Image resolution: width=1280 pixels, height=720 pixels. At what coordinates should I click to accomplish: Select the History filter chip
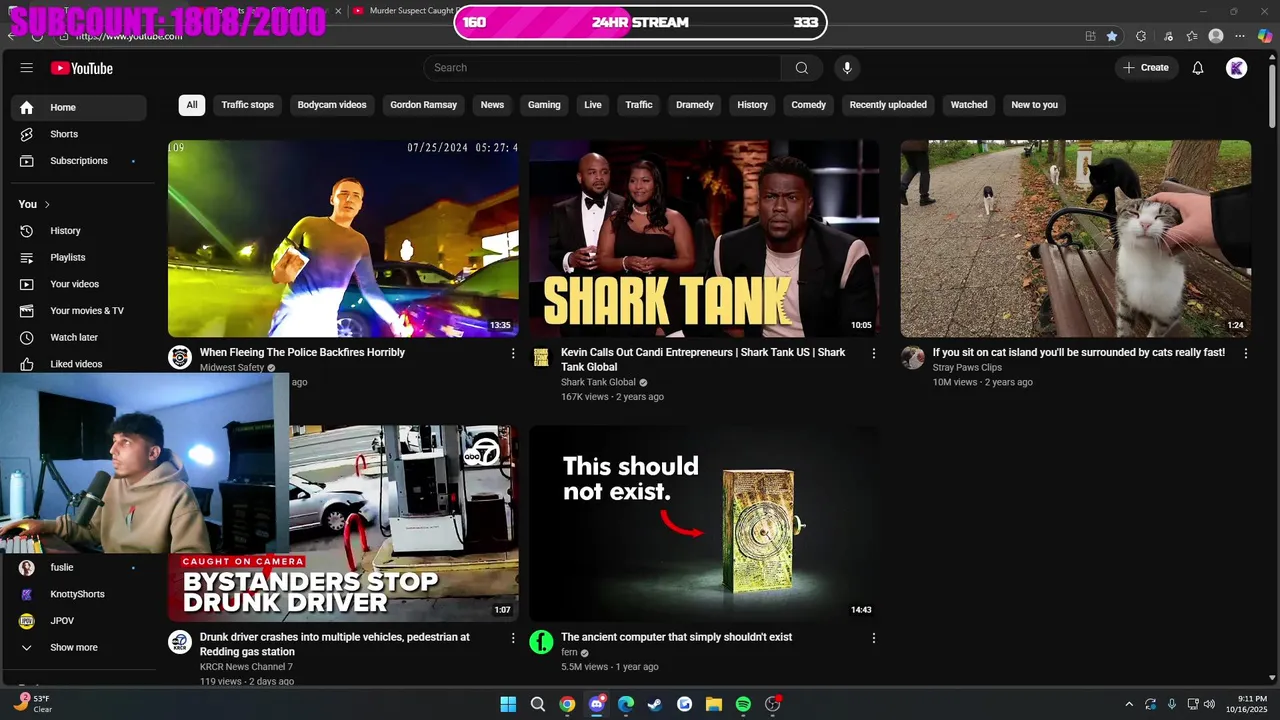752,105
